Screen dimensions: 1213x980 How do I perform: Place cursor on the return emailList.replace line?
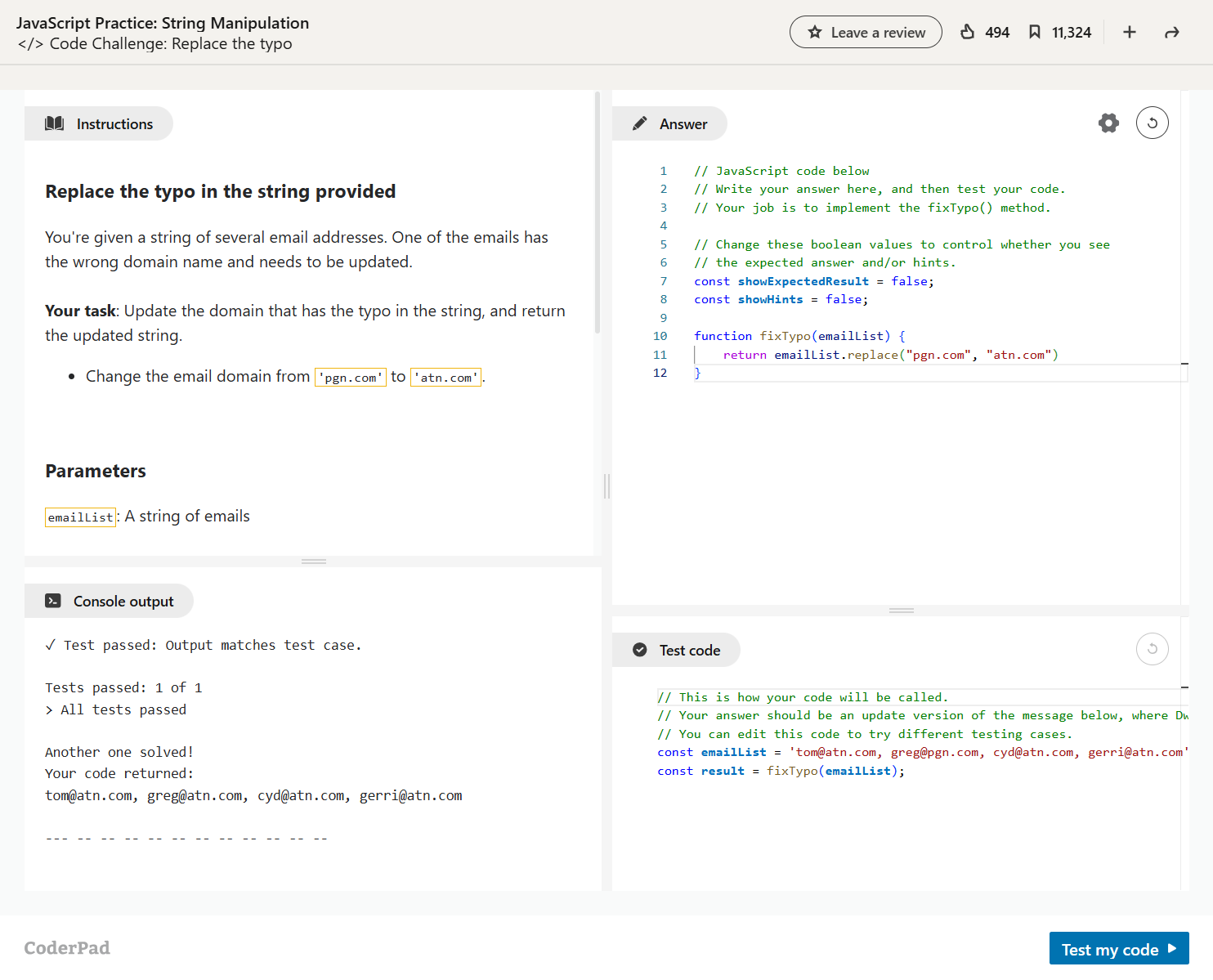(875, 355)
